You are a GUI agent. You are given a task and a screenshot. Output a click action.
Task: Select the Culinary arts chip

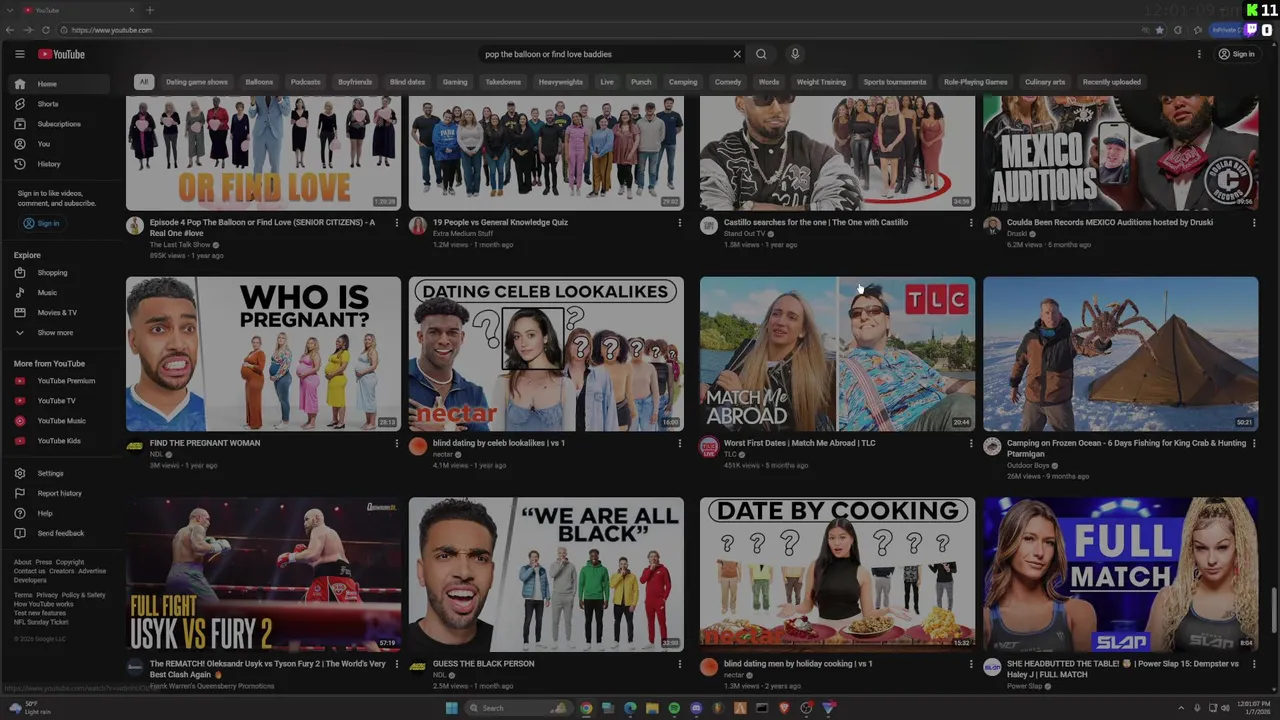[x=1045, y=82]
